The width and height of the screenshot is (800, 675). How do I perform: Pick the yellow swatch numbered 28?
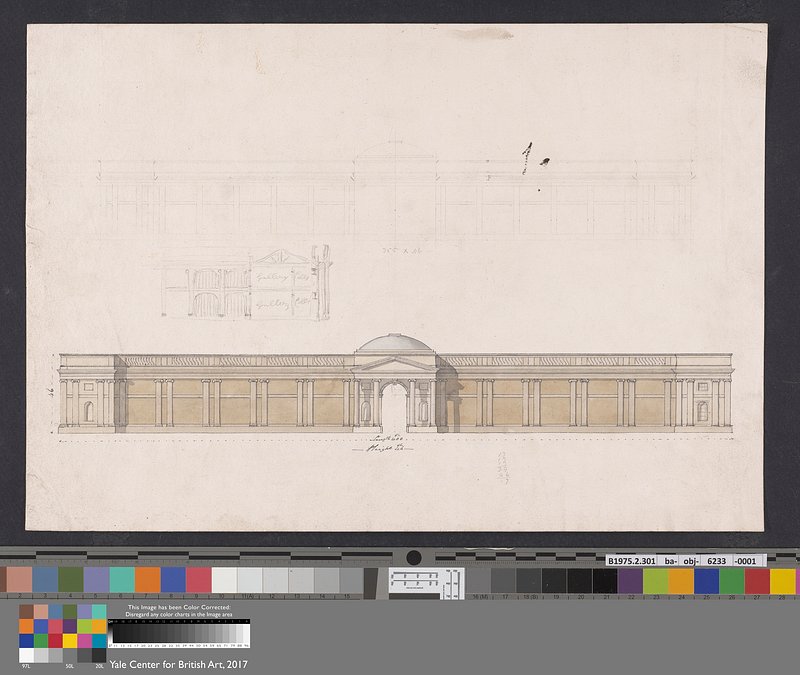pyautogui.click(x=783, y=580)
